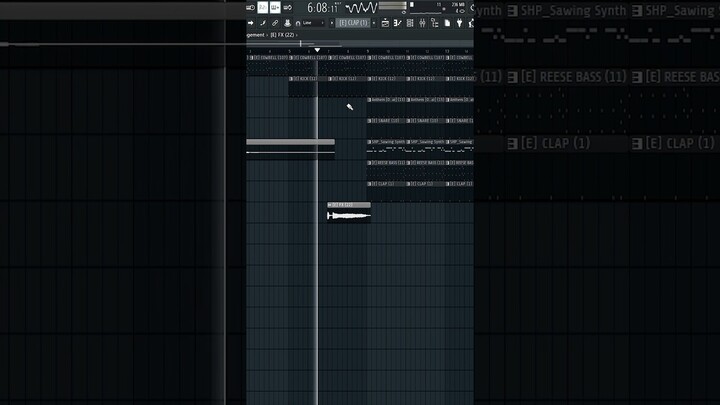The height and width of the screenshot is (405, 720).
Task: Click the 6:08:11 time display
Action: click(322, 8)
